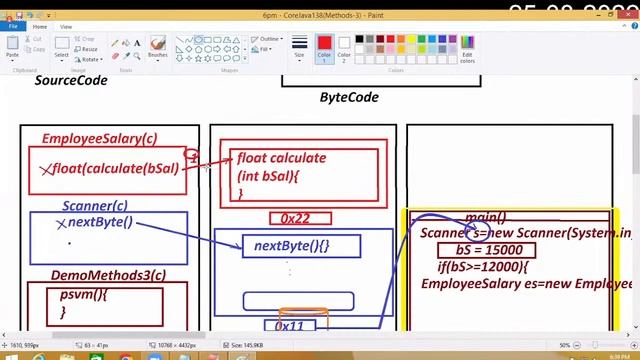This screenshot has height=360, width=640.
Task: Select the Magnifier tool
Action: (137, 56)
